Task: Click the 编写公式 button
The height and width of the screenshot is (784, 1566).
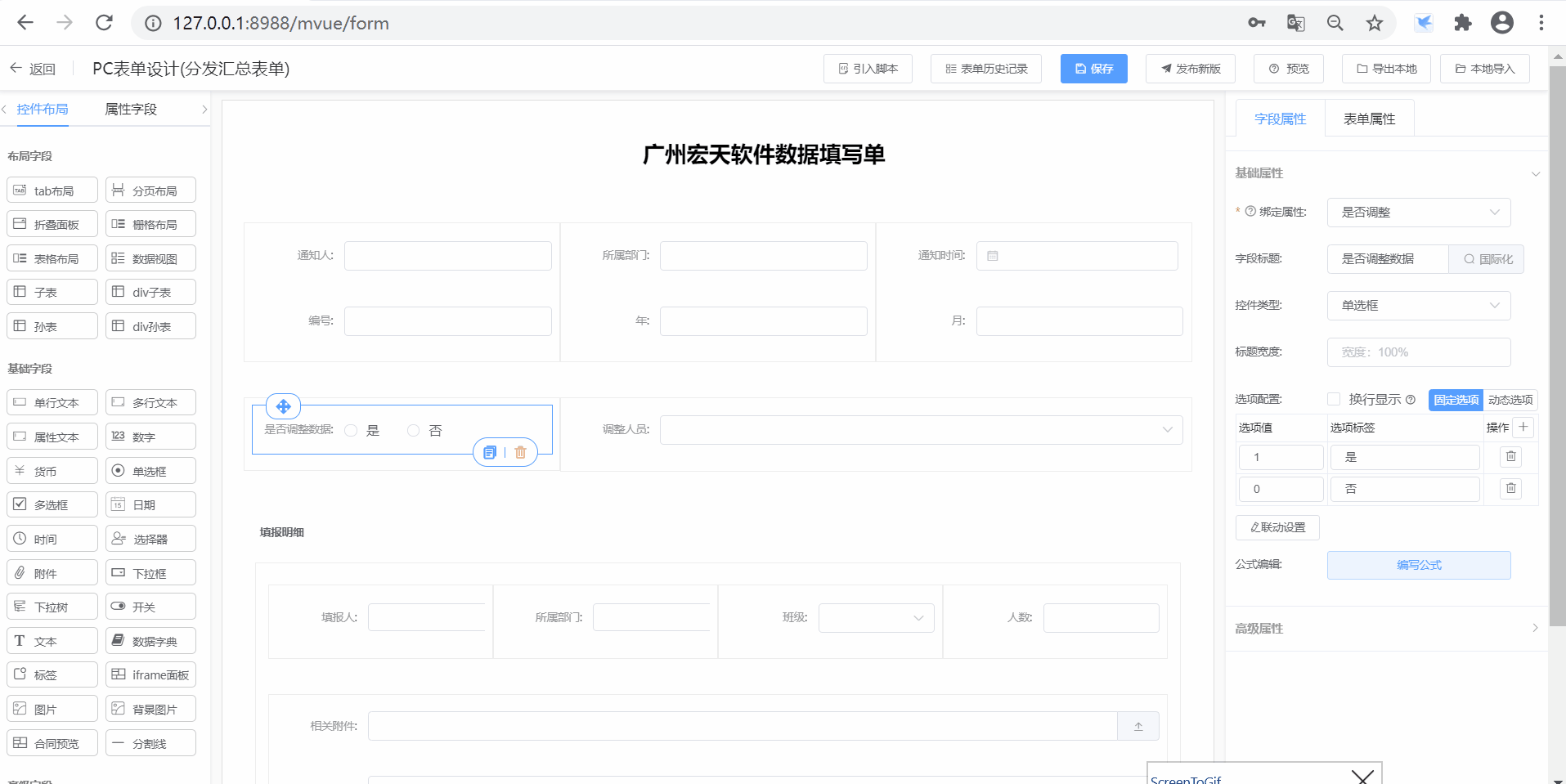Action: [1418, 565]
